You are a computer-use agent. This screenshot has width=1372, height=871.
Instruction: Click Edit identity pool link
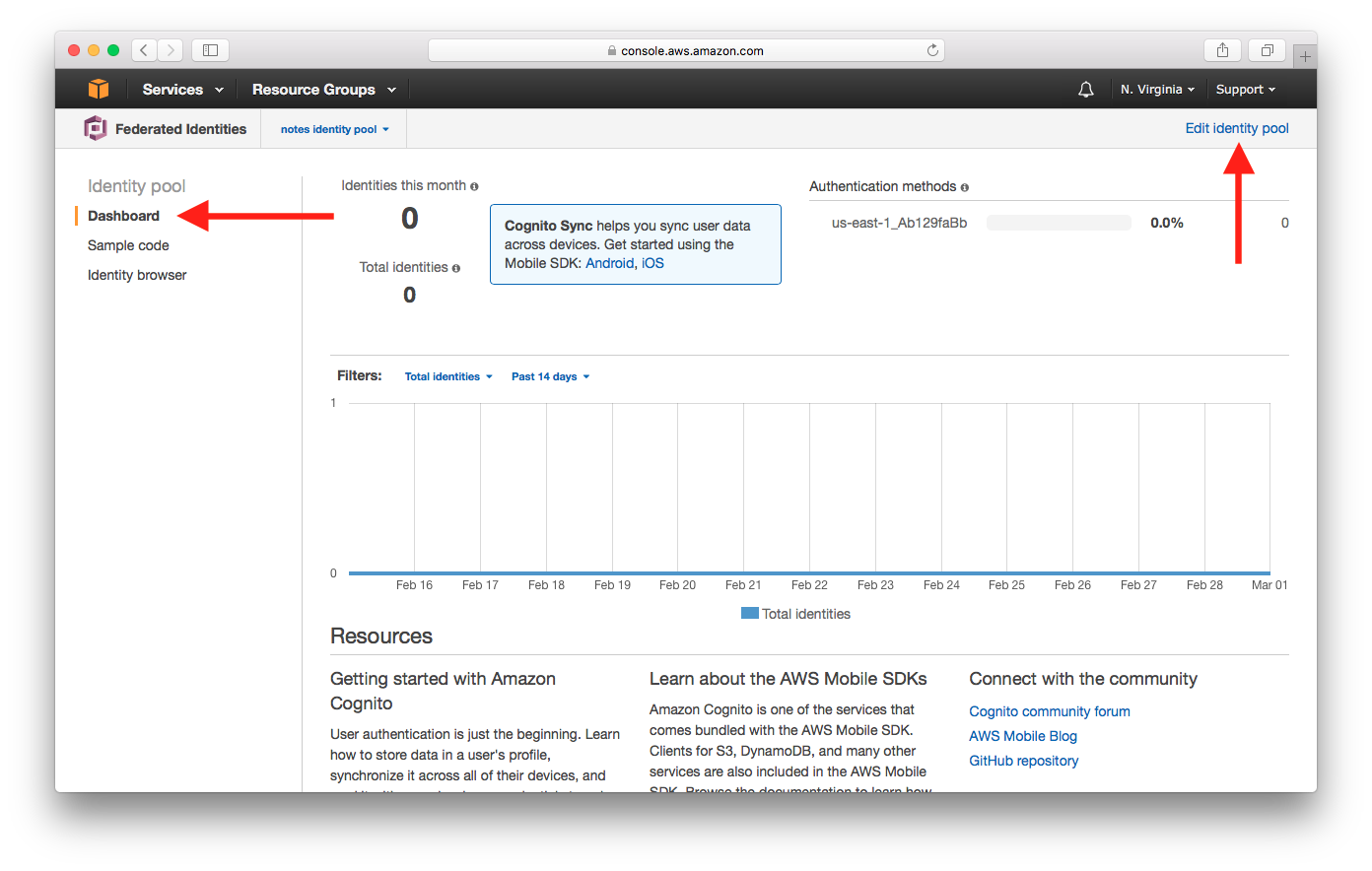click(1237, 128)
